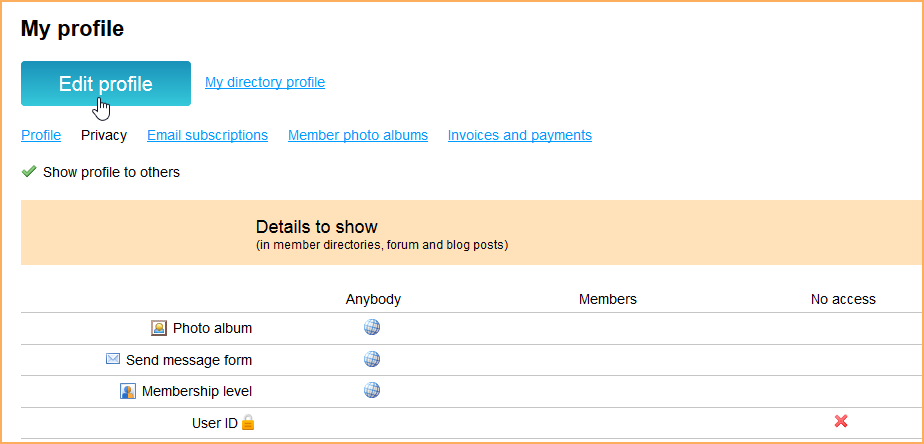This screenshot has height=444, width=924.
Task: Click the globe icon for Send message form
Action: point(372,359)
